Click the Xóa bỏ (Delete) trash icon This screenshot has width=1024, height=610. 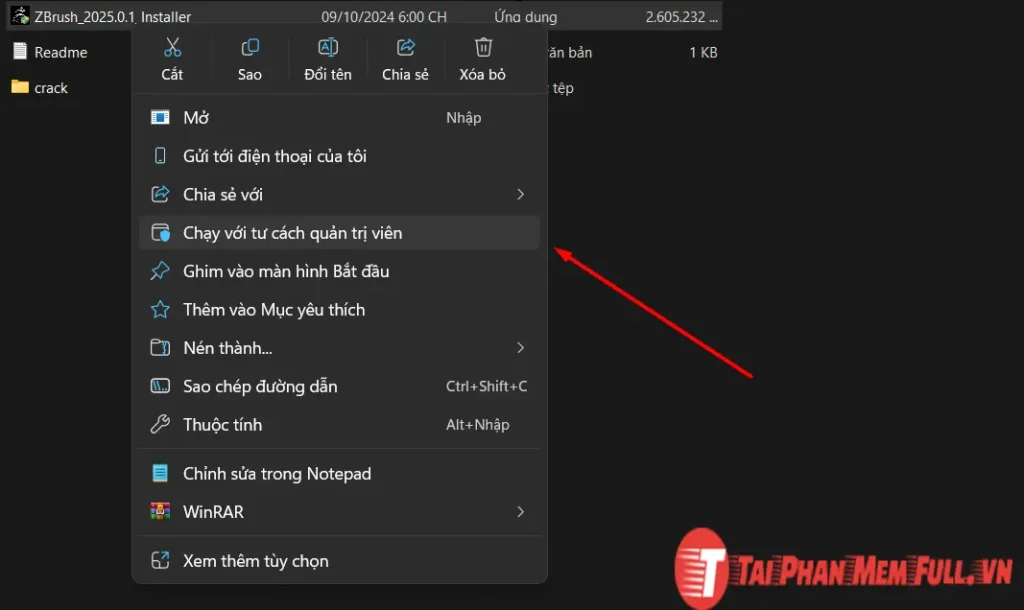click(483, 46)
